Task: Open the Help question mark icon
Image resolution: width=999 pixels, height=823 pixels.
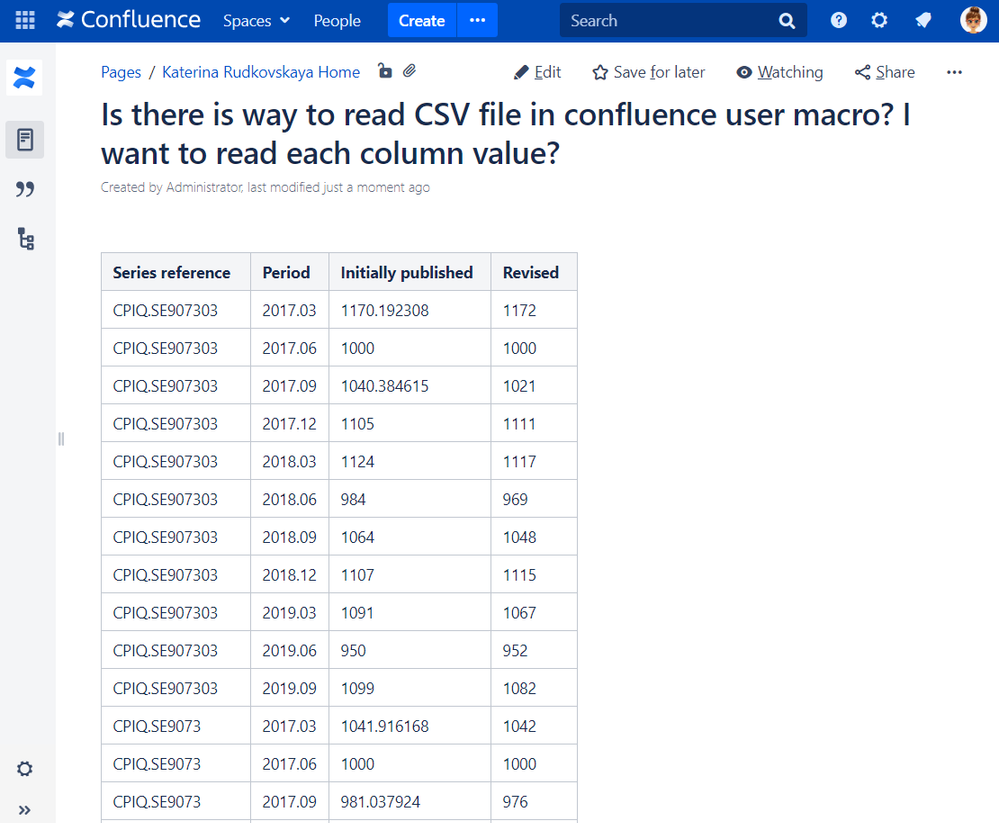Action: [838, 20]
